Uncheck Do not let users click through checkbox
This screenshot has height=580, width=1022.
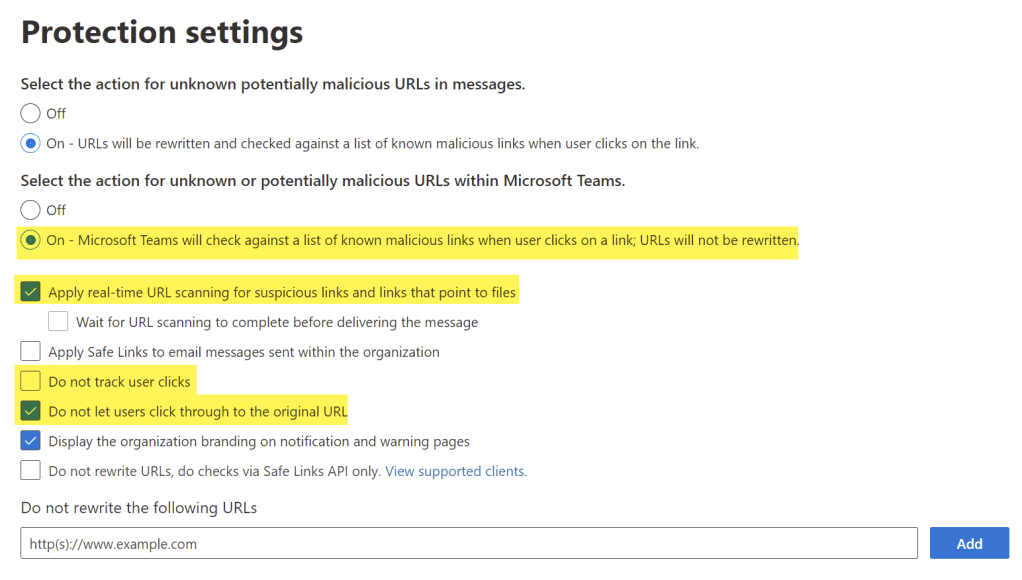[31, 411]
